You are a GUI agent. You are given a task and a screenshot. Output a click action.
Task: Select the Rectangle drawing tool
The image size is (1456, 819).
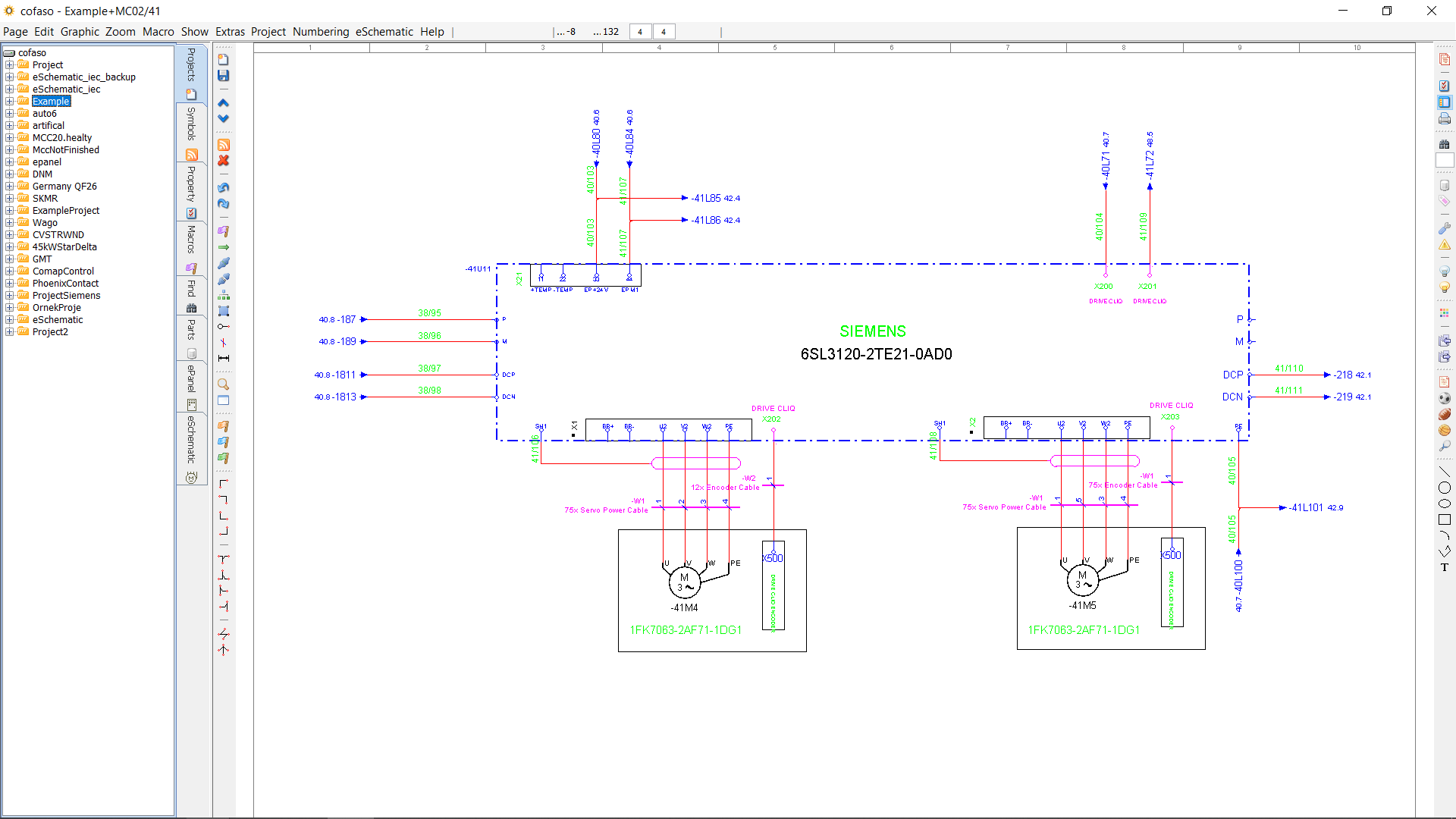tap(1445, 519)
